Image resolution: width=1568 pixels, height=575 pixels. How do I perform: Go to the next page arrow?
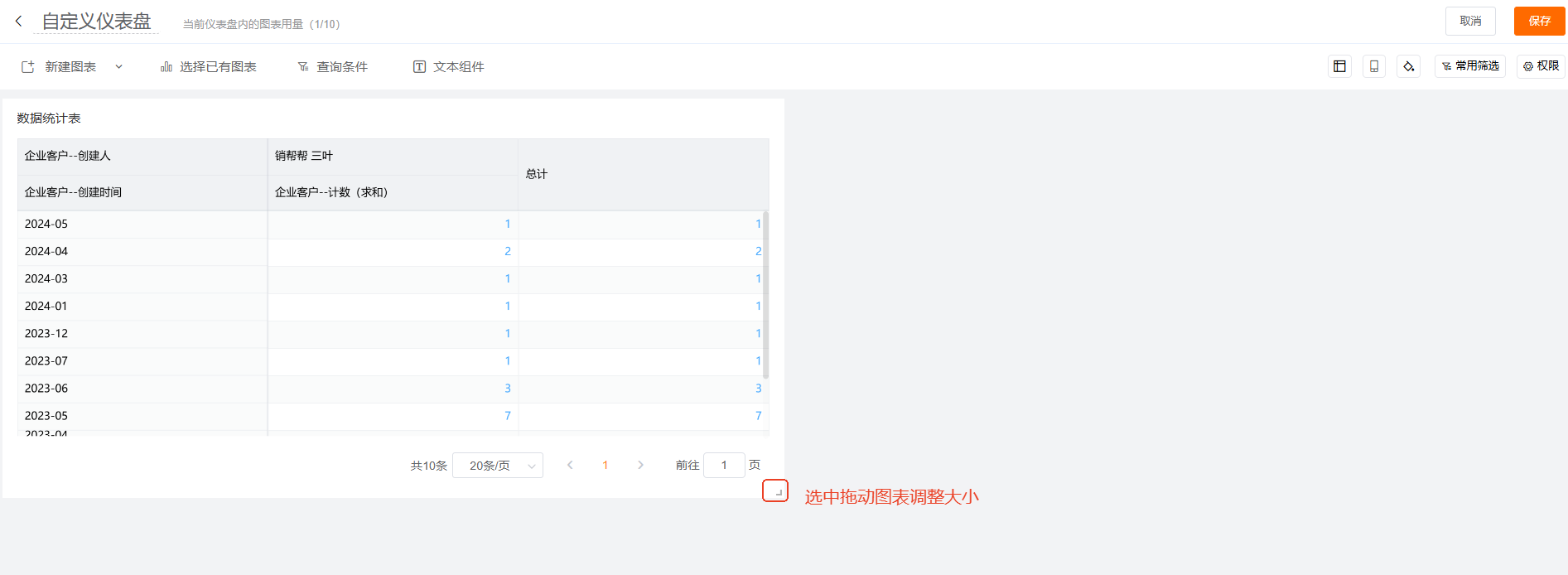tap(640, 466)
